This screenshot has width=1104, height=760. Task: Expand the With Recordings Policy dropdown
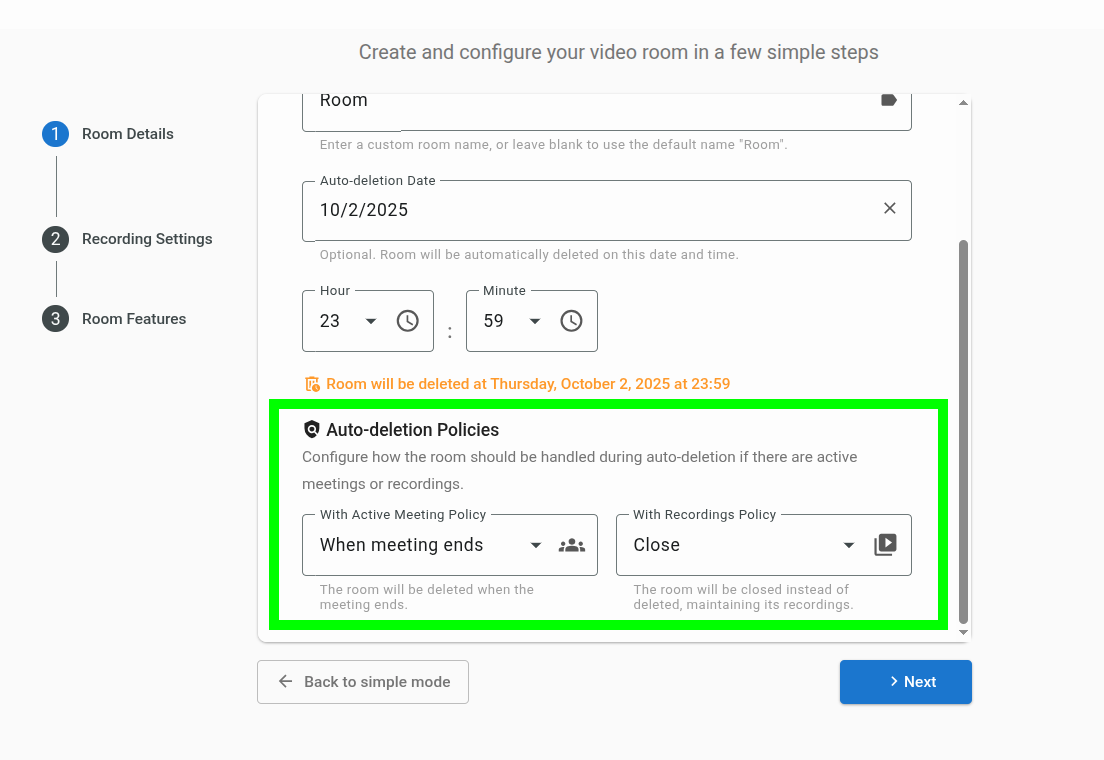tap(849, 545)
